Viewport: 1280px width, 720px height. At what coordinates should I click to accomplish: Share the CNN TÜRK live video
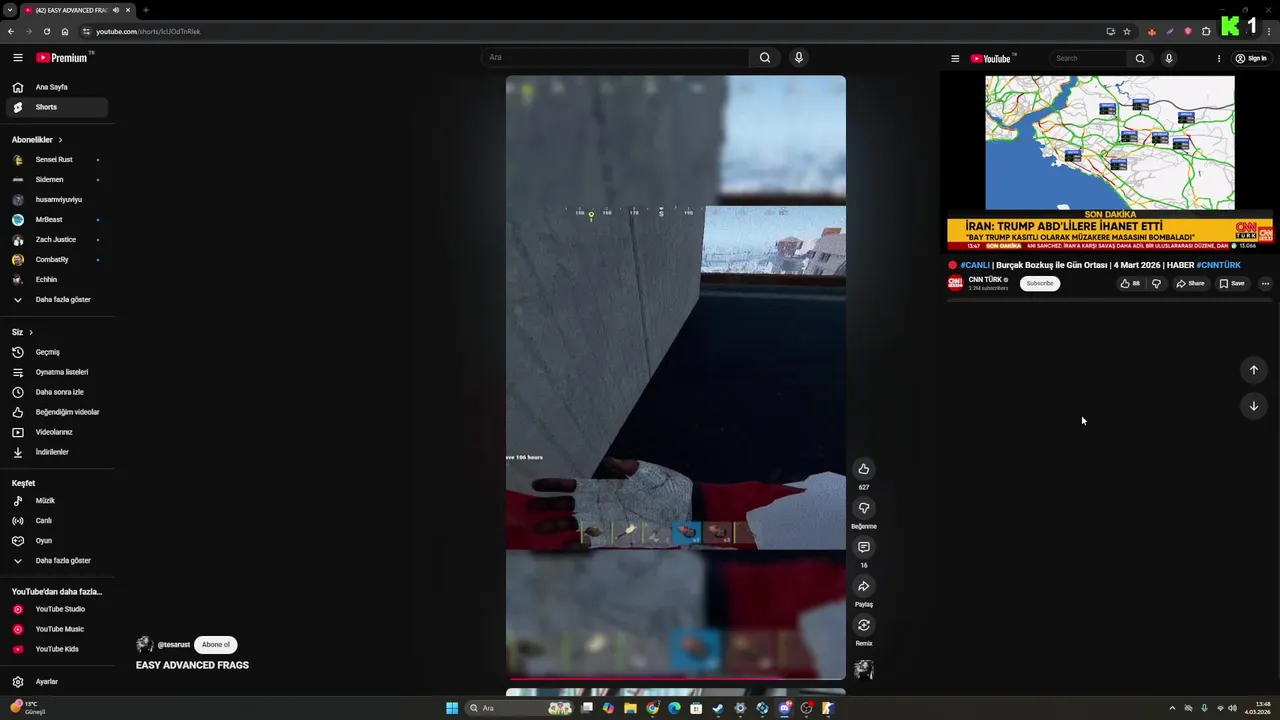coord(1190,283)
